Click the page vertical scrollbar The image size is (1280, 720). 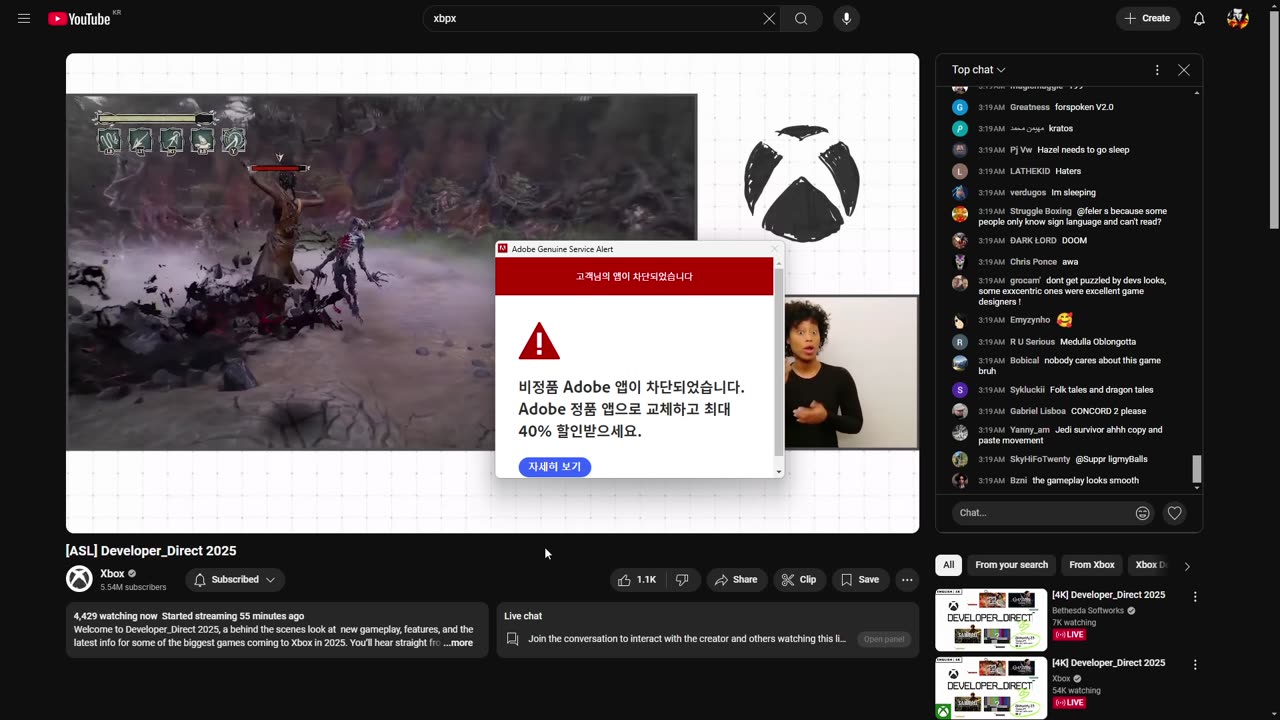click(x=1273, y=120)
